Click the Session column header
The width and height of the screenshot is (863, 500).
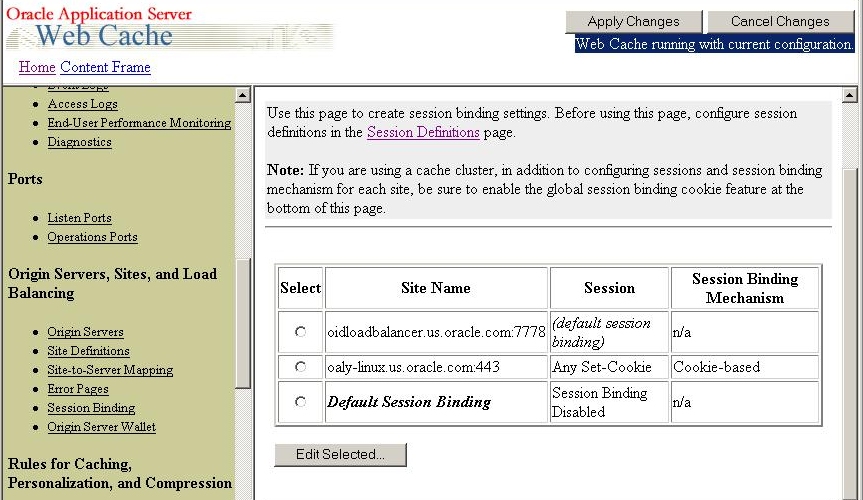(609, 288)
